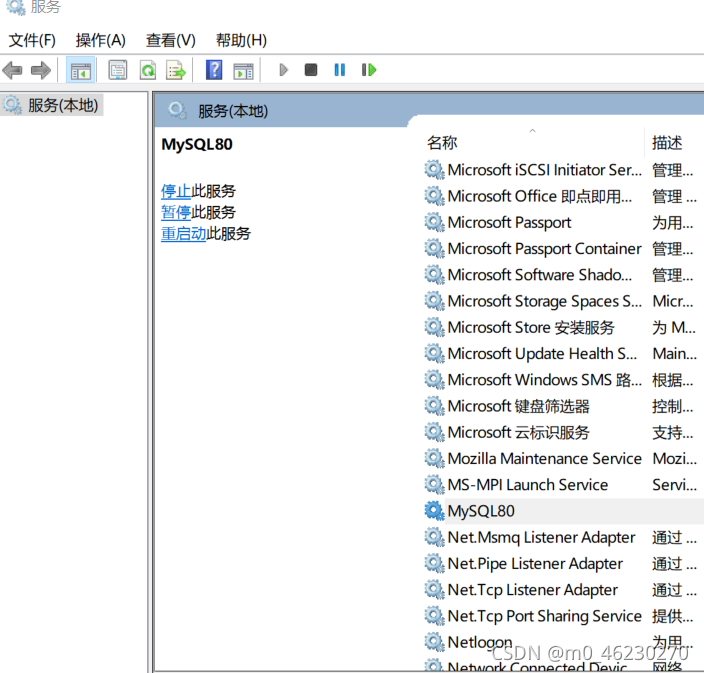Open the 文件(F) menu
Image resolution: width=704 pixels, height=673 pixels.
tap(32, 40)
